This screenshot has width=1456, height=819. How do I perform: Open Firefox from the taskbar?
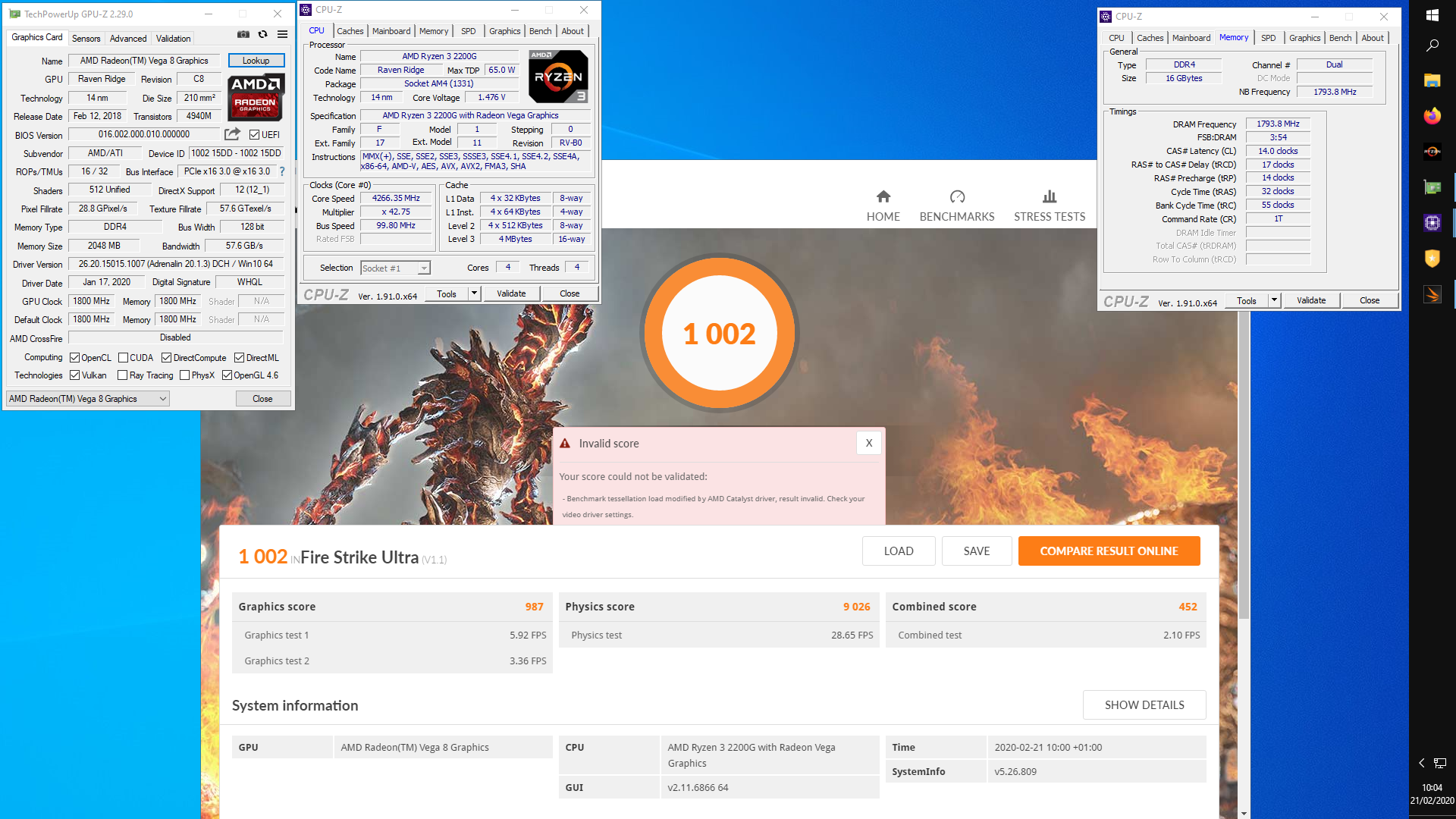1432,116
